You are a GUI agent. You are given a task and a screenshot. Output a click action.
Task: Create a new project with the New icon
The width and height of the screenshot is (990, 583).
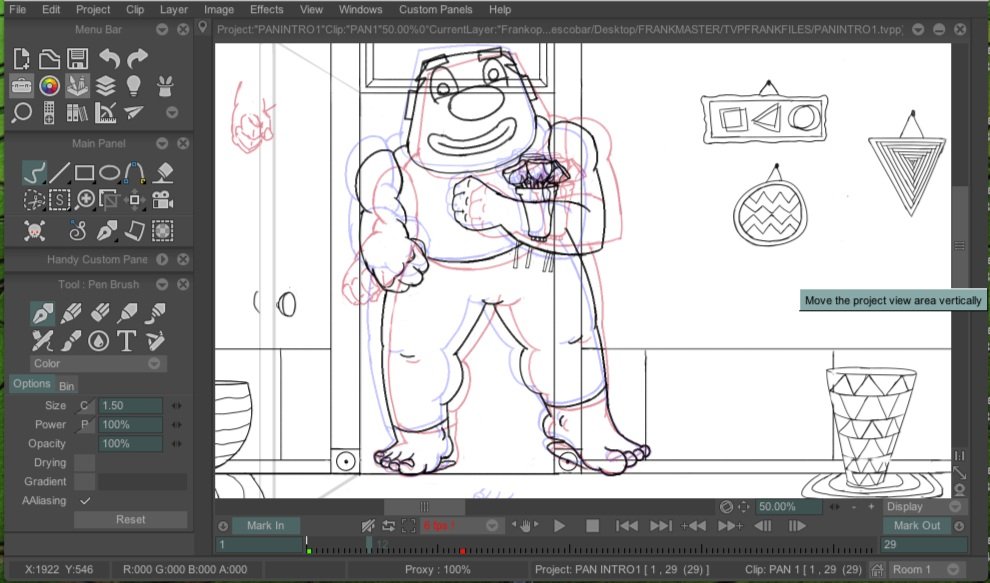(21, 59)
